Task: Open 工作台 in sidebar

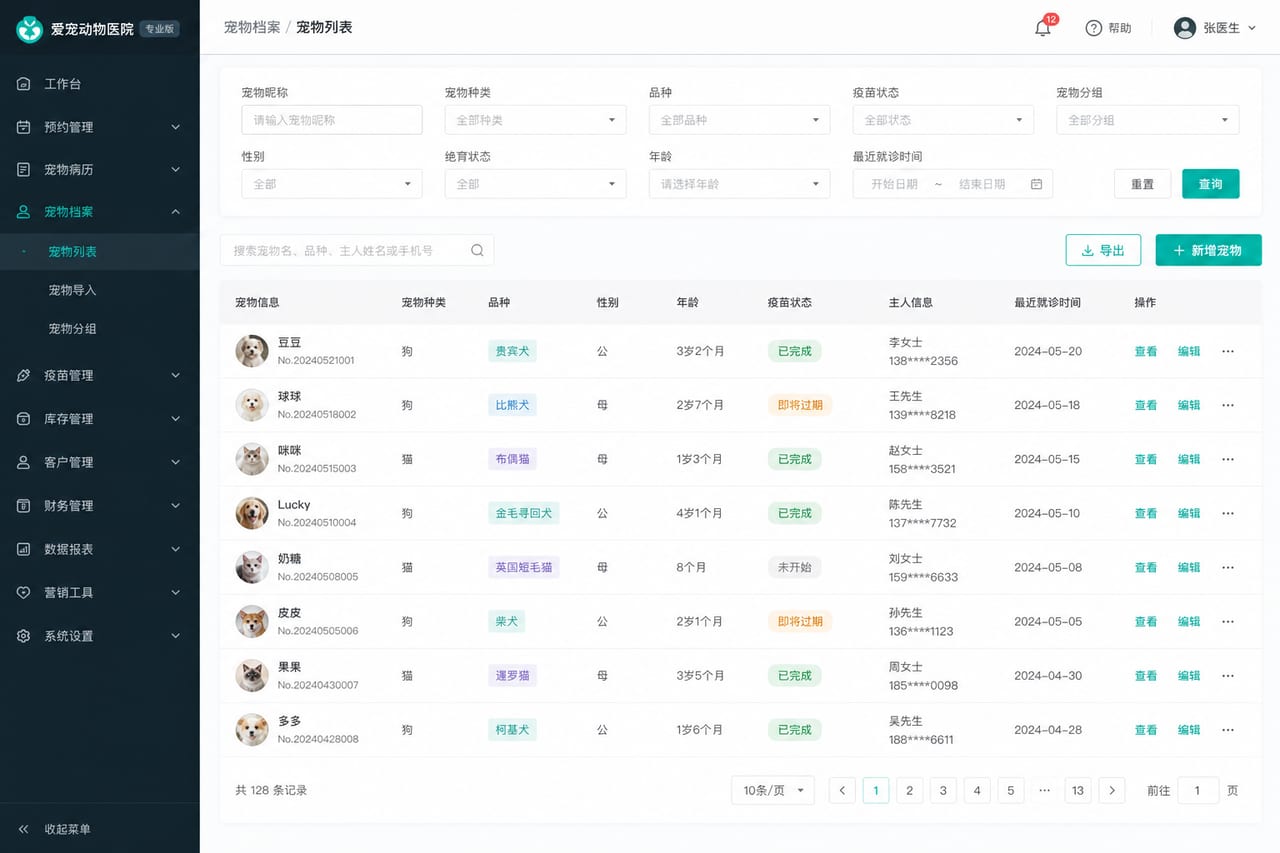Action: point(100,84)
